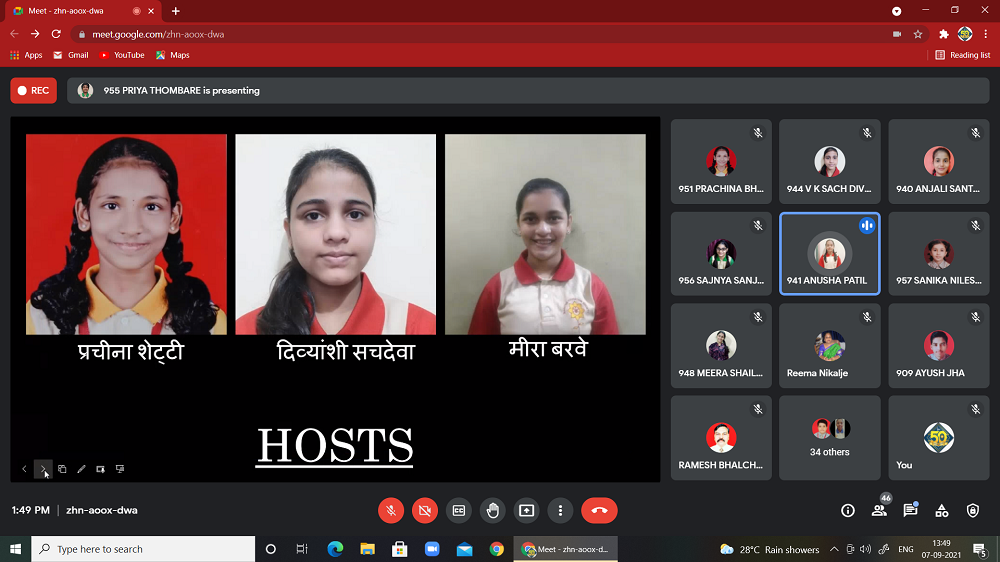
Task: Leave the call with red hang-up button
Action: point(599,510)
